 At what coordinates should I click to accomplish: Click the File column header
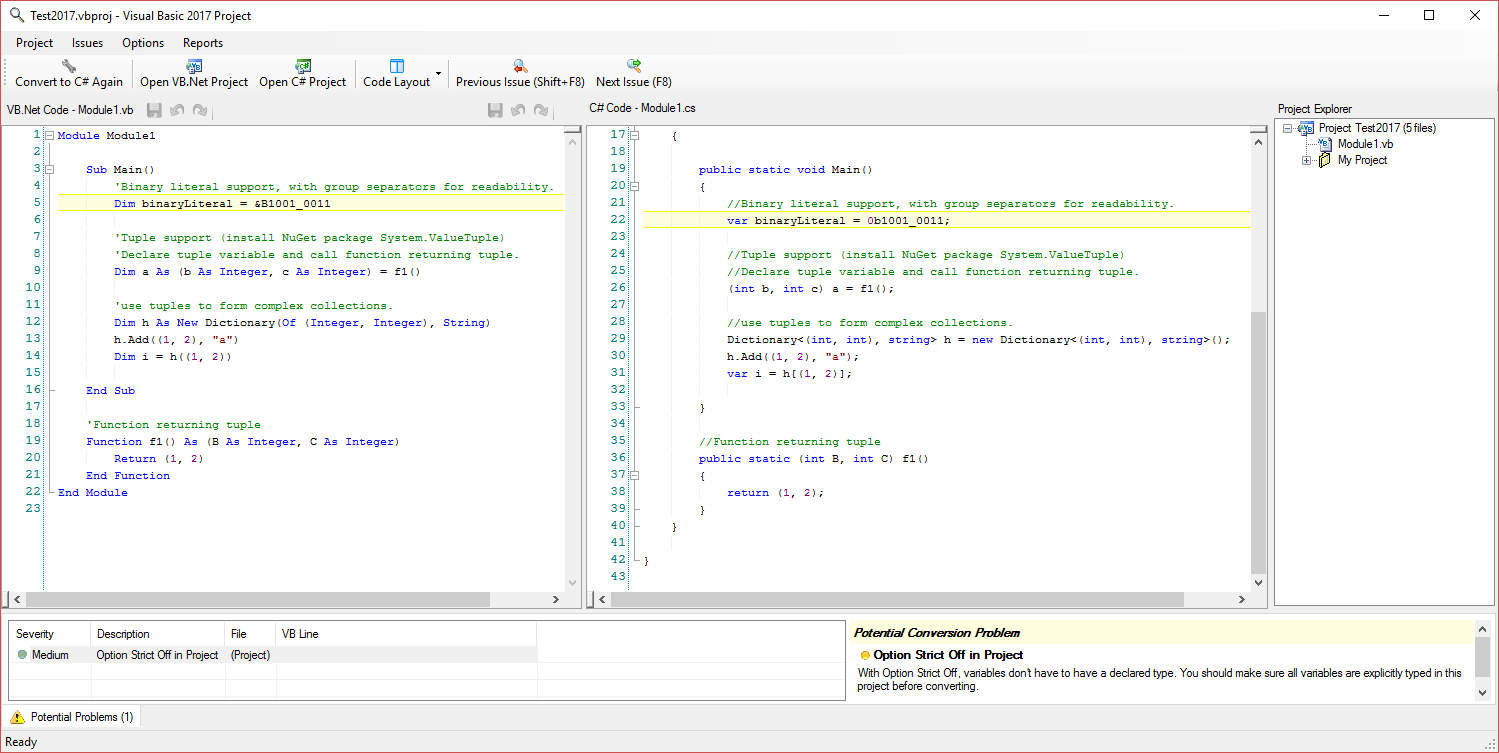tap(251, 634)
